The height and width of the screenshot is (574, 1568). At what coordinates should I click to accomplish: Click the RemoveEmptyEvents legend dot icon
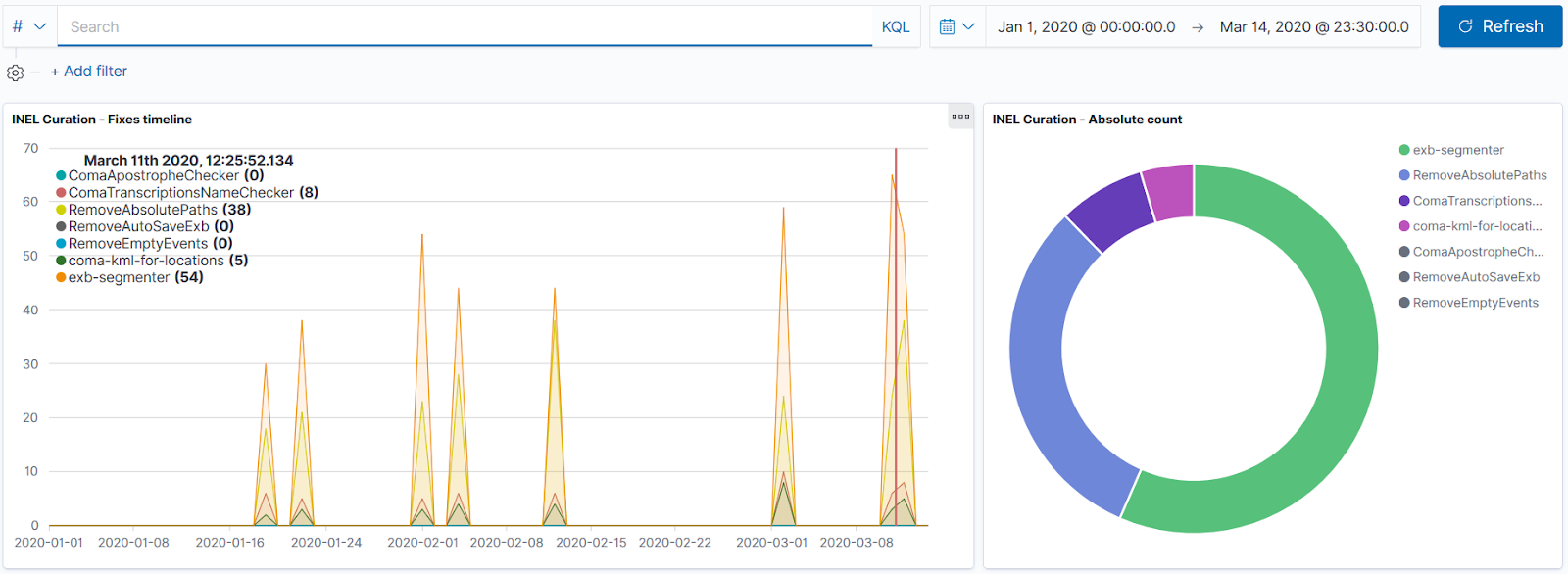coord(1404,303)
